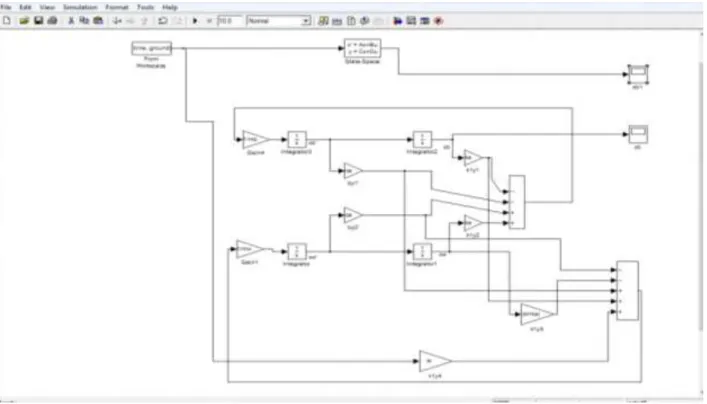Start the simulation with the play button

(195, 21)
